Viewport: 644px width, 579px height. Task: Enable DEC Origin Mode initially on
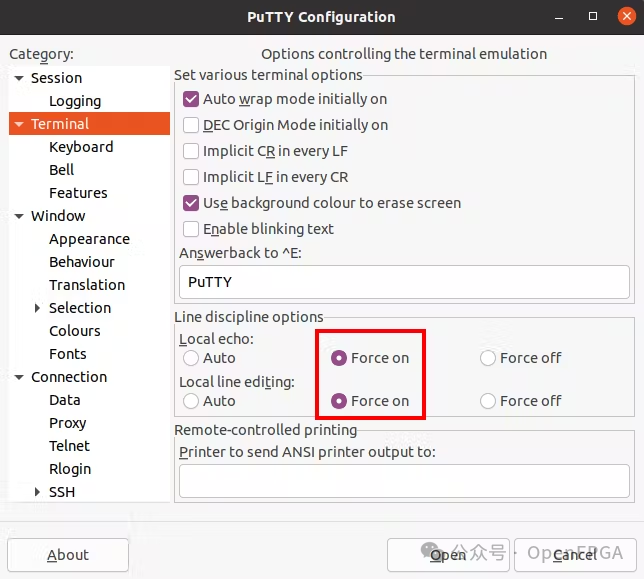coord(191,125)
